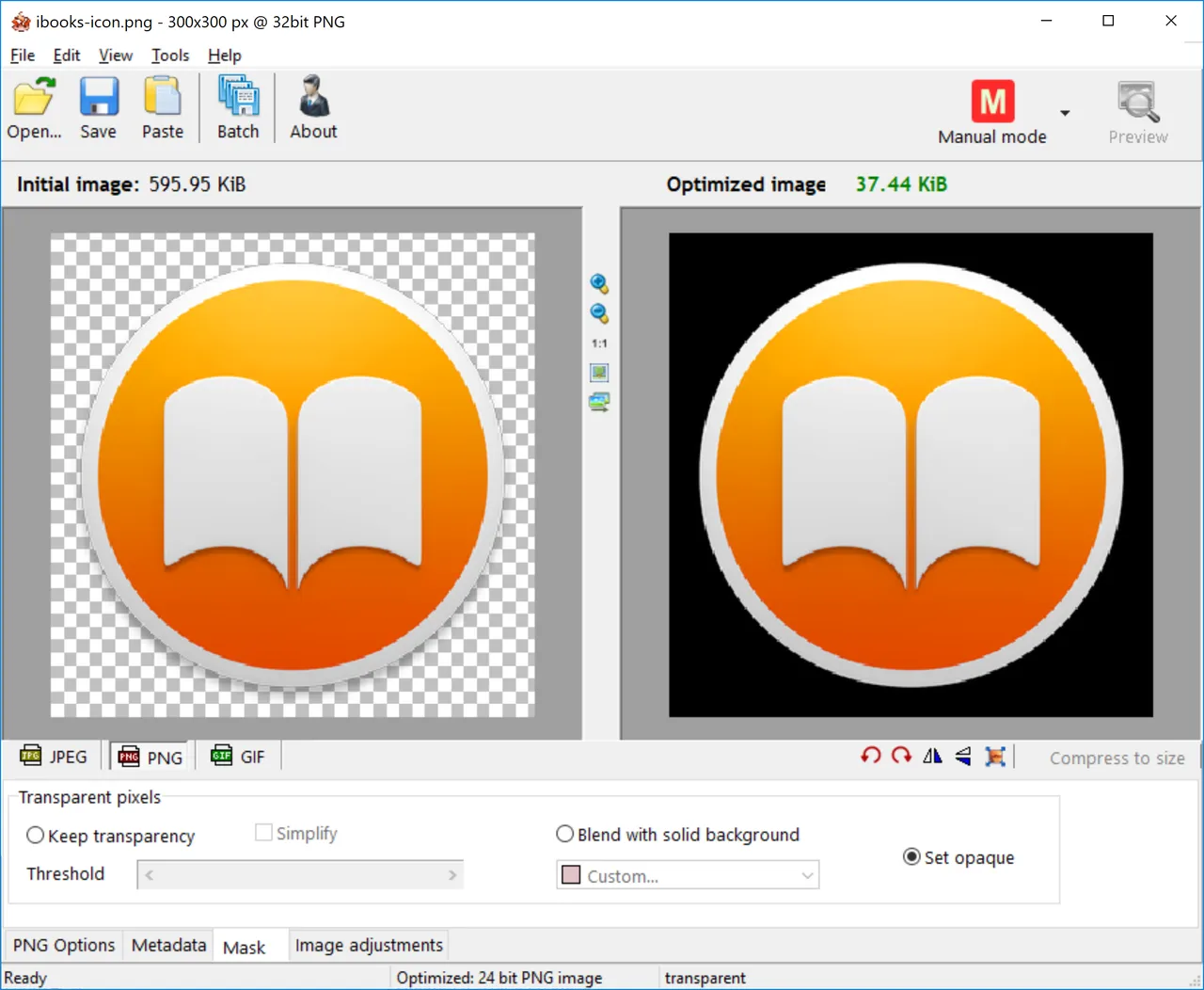Switch to the GIF format tab

coord(239,757)
